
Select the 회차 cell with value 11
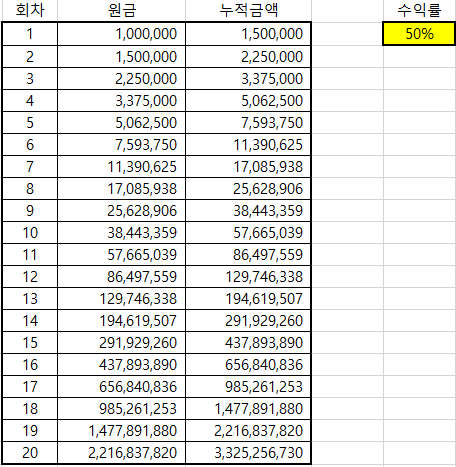coord(30,255)
